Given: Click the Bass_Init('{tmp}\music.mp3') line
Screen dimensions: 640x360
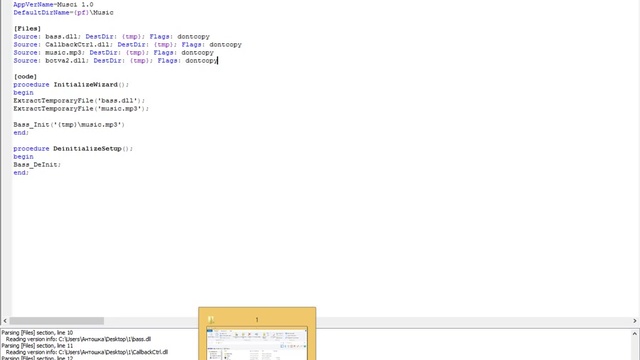Looking at the screenshot, I should pos(69,124).
